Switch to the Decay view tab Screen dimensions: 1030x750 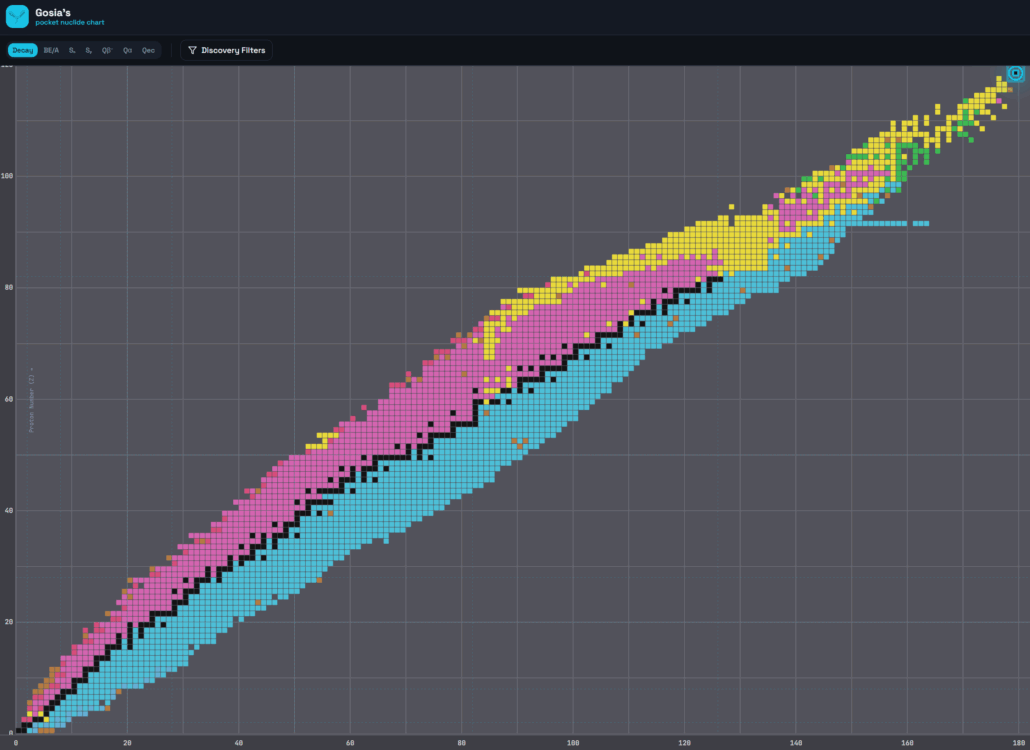(x=23, y=50)
